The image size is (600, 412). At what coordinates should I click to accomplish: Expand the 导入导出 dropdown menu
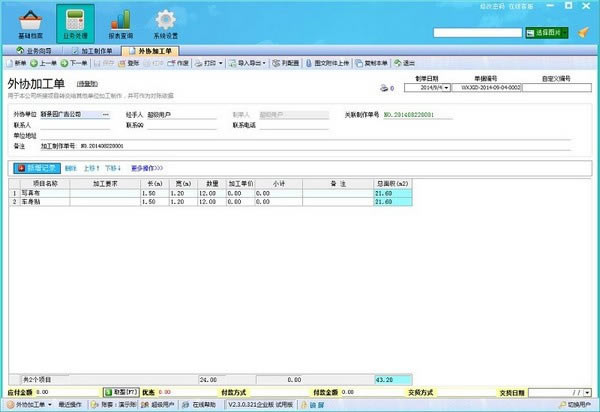246,63
